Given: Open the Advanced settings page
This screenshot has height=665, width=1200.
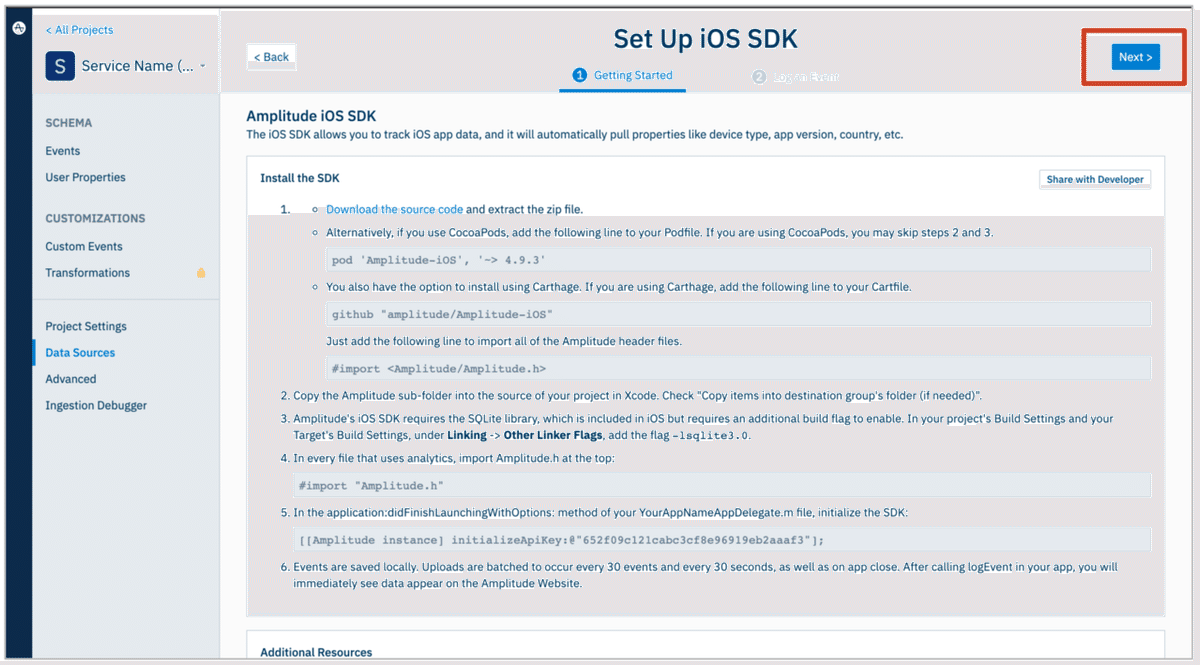Looking at the screenshot, I should 71,379.
